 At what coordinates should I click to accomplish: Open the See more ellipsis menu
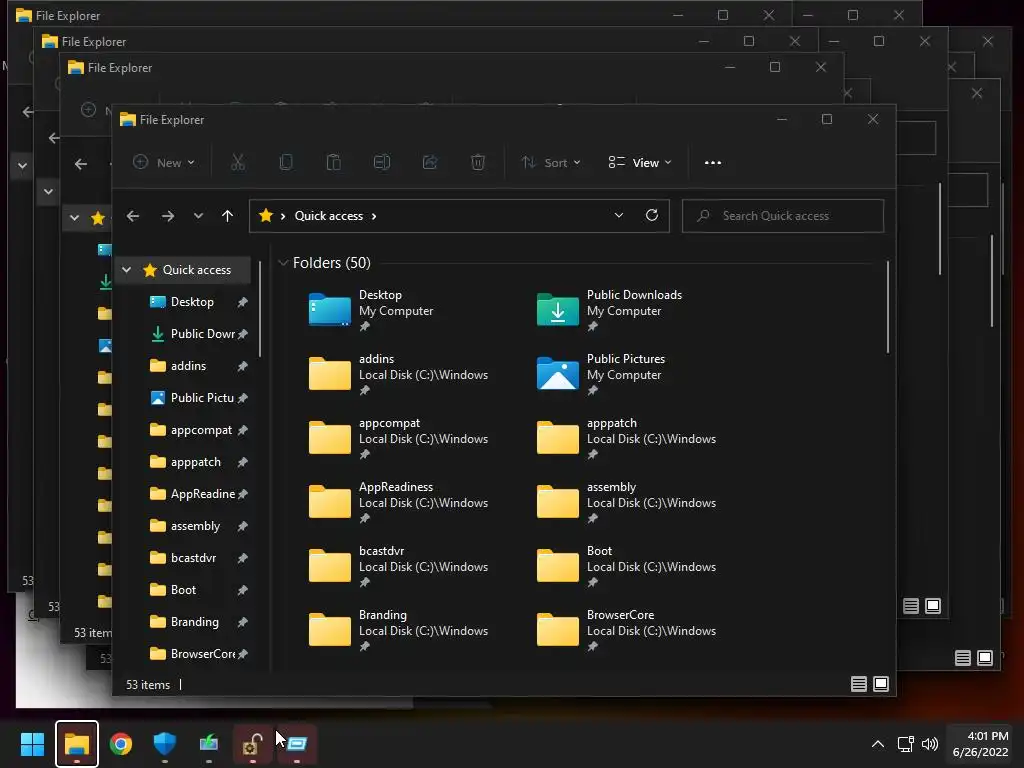point(712,163)
